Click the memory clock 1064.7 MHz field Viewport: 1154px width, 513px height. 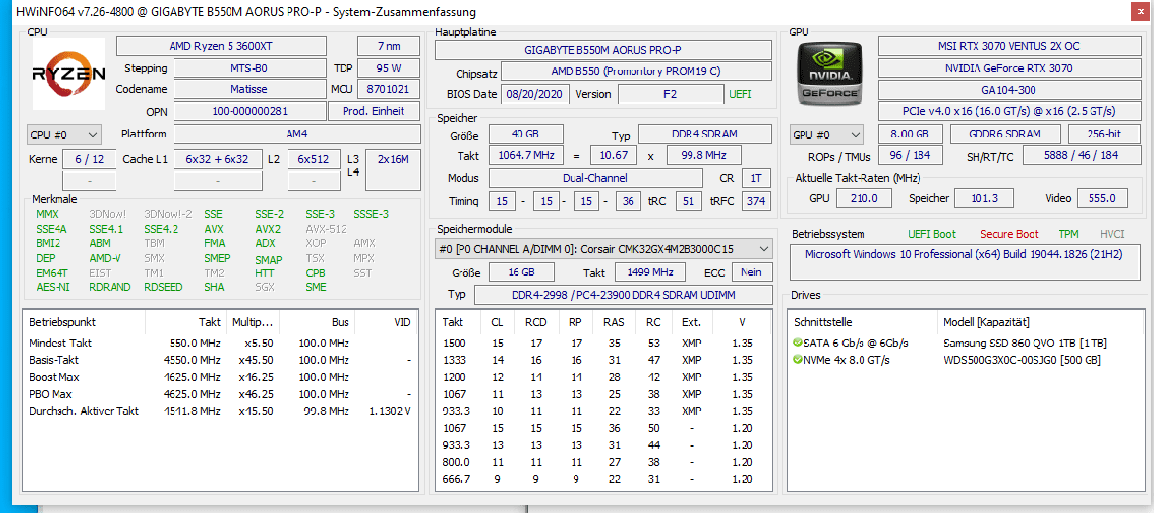[x=526, y=156]
